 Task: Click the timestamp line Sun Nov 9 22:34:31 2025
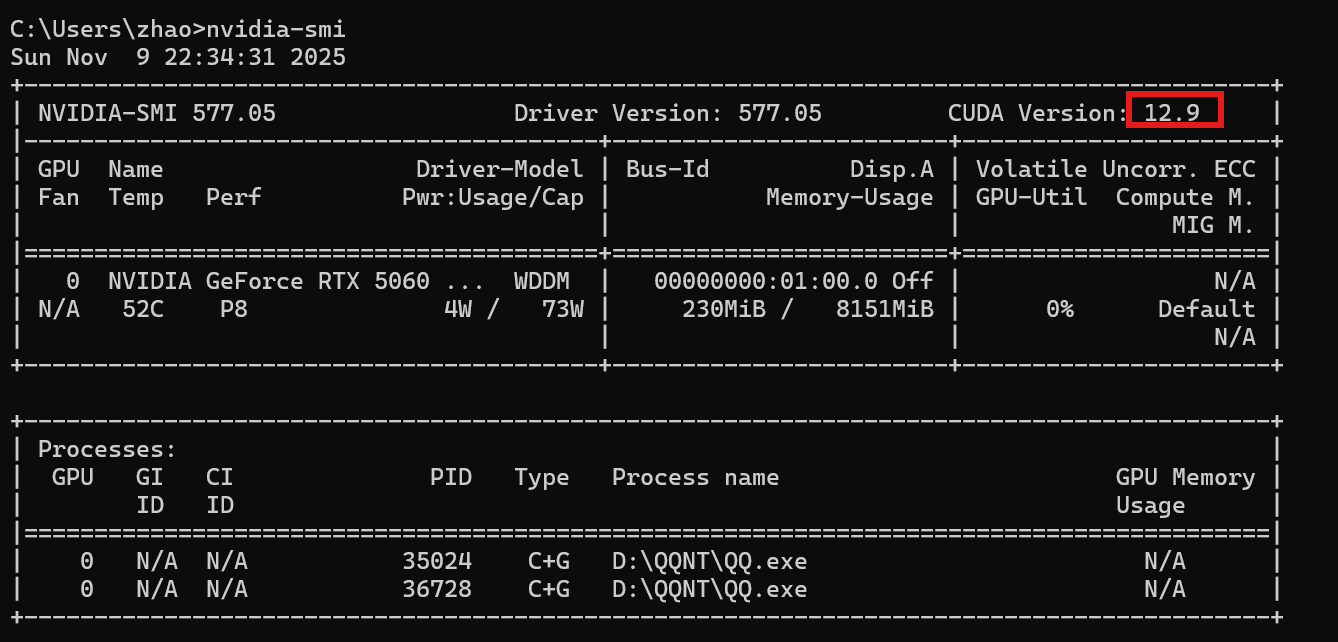click(x=178, y=57)
